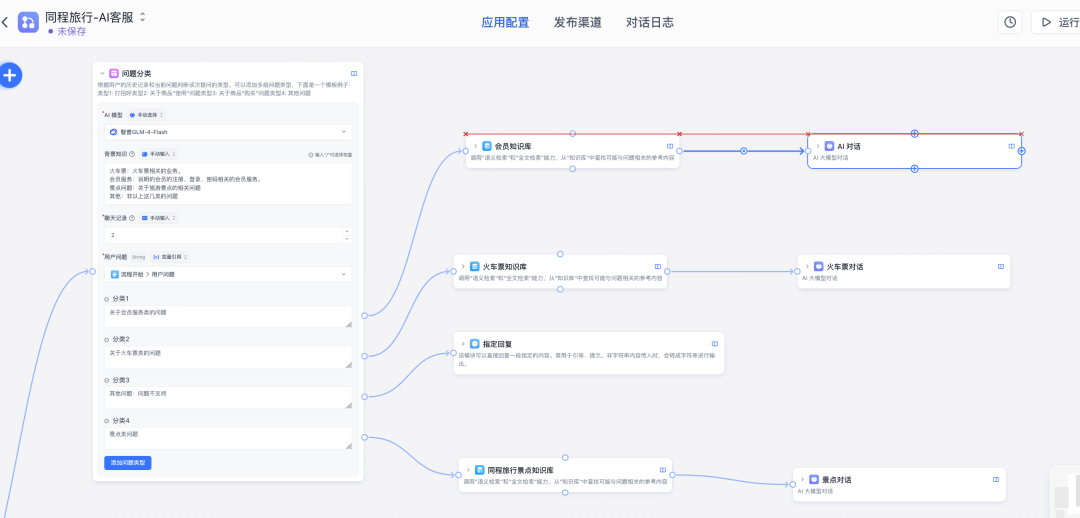Click the 未保存 status text
1080x518 pixels.
tap(72, 31)
